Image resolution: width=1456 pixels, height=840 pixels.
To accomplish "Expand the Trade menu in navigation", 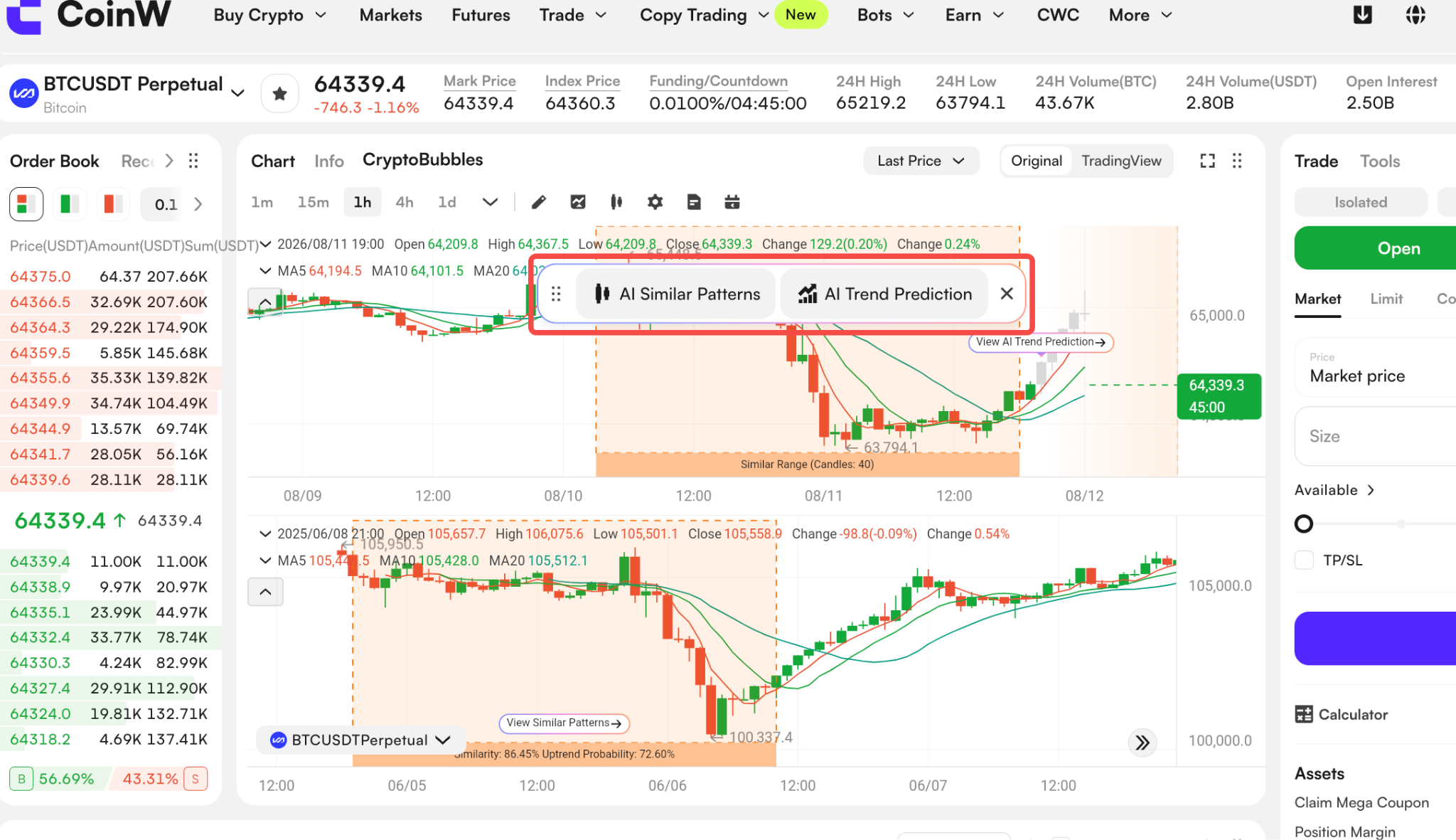I will [x=573, y=15].
